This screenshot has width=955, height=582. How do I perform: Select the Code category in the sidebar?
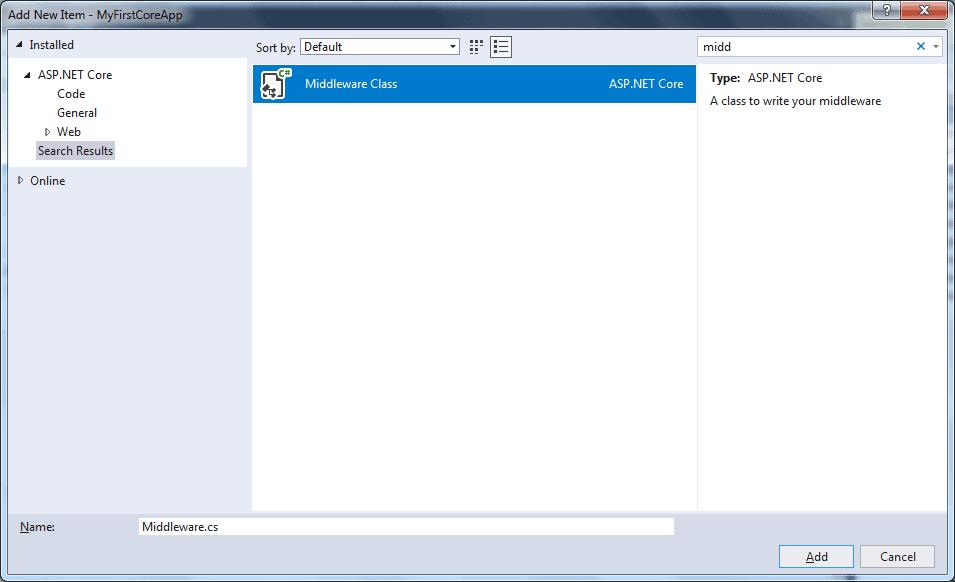[69, 93]
